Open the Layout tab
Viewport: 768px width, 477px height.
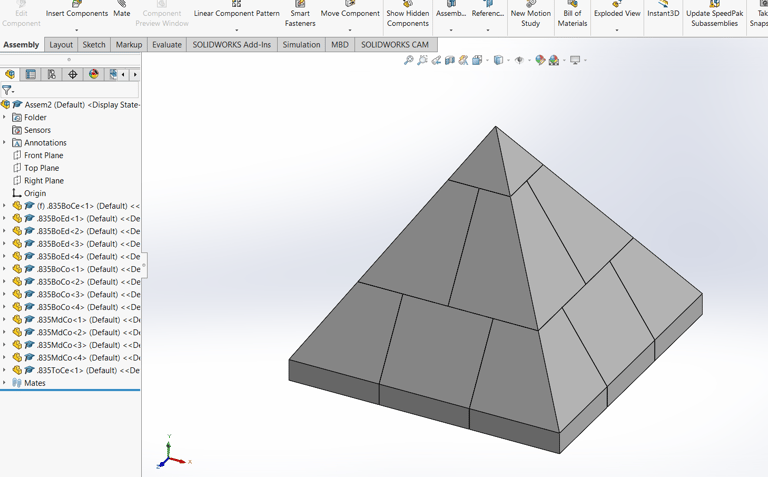pos(61,45)
